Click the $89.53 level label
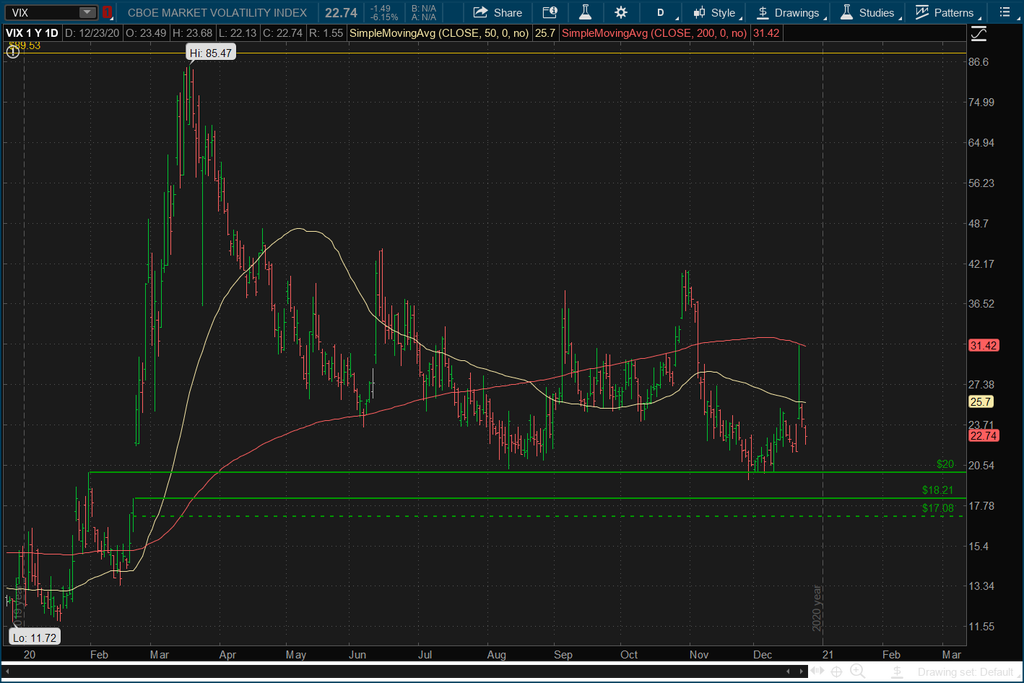Screen dimensions: 1024x683 (x=25, y=45)
